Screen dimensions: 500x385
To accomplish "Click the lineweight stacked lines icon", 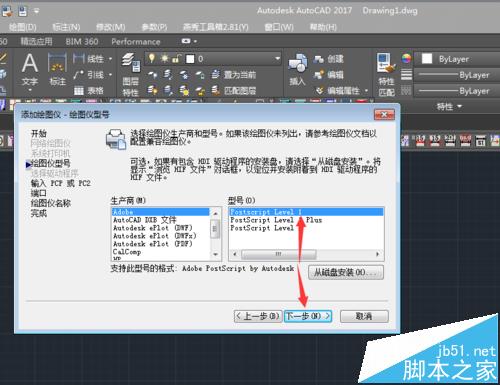I will [x=406, y=75].
